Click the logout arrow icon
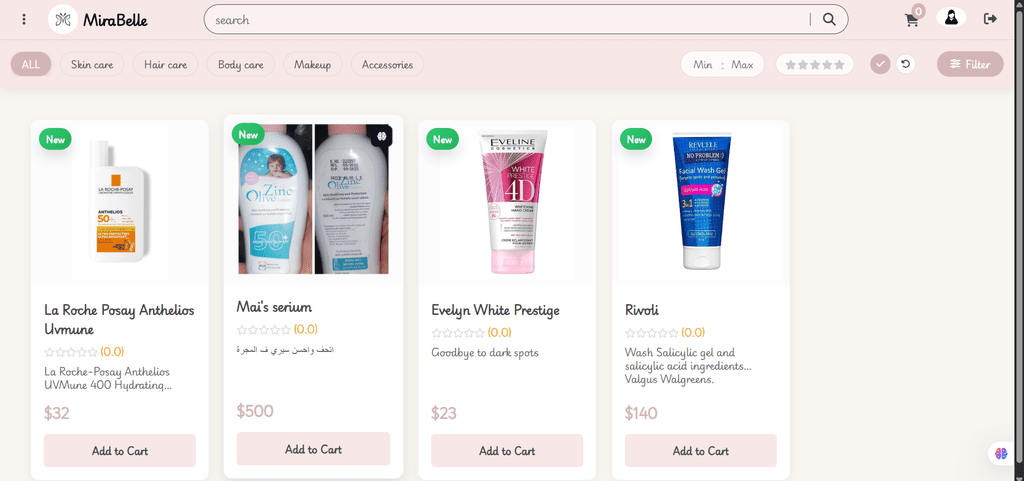The height and width of the screenshot is (481, 1024). [x=990, y=18]
